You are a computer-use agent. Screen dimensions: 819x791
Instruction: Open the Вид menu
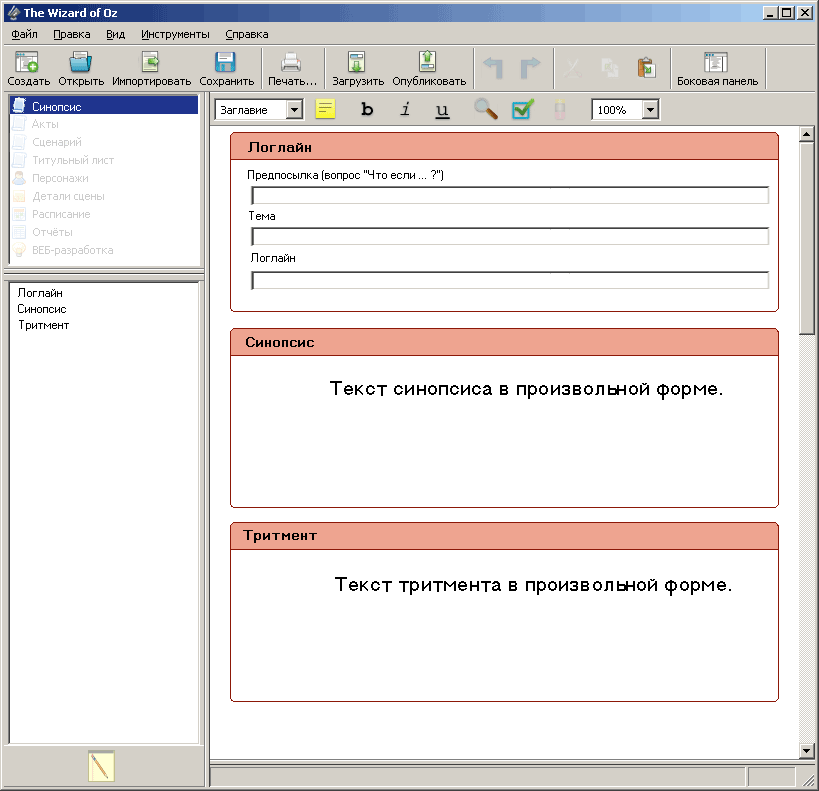point(115,34)
